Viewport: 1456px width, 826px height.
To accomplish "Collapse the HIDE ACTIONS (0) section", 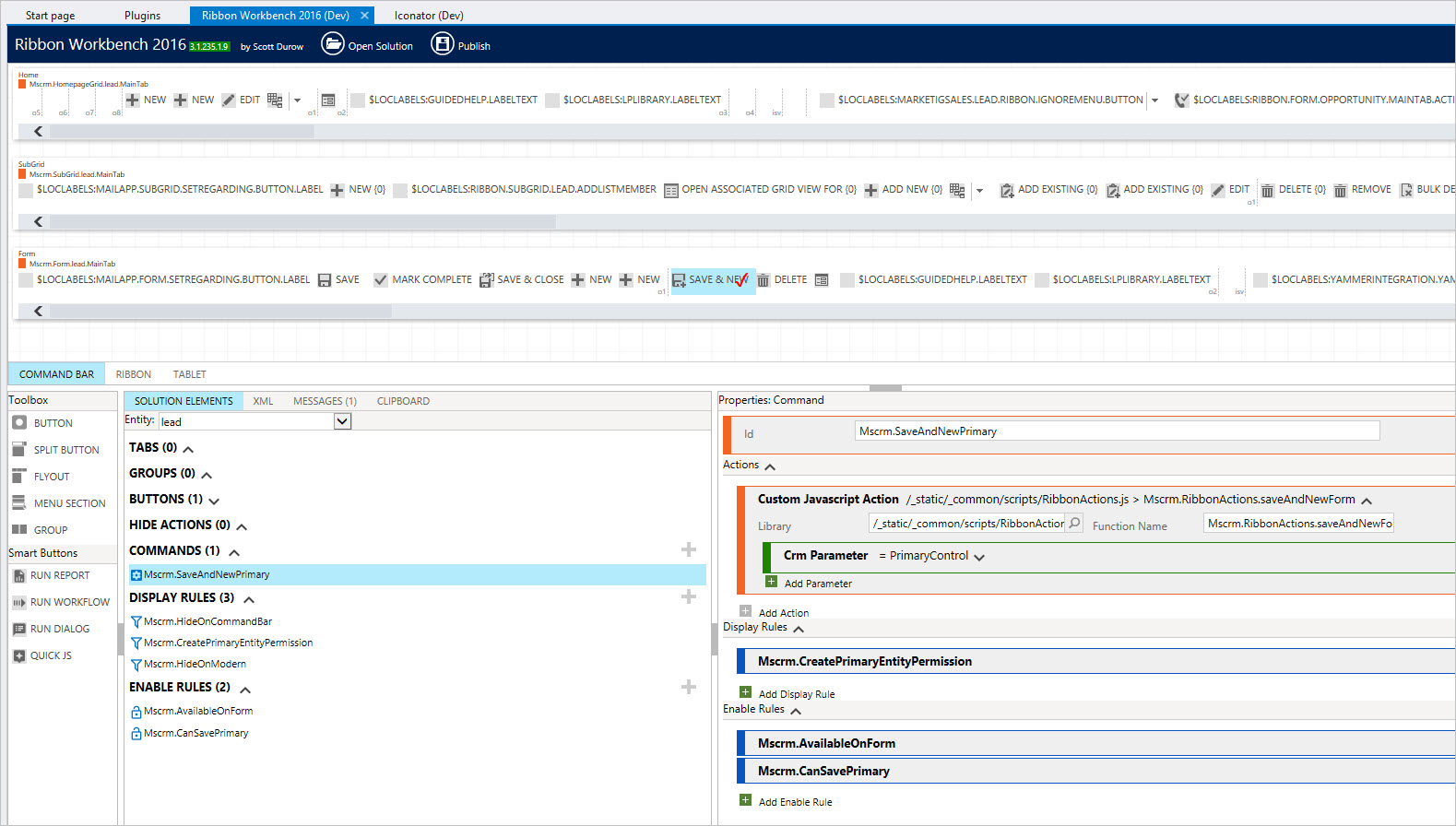I will coord(242,526).
